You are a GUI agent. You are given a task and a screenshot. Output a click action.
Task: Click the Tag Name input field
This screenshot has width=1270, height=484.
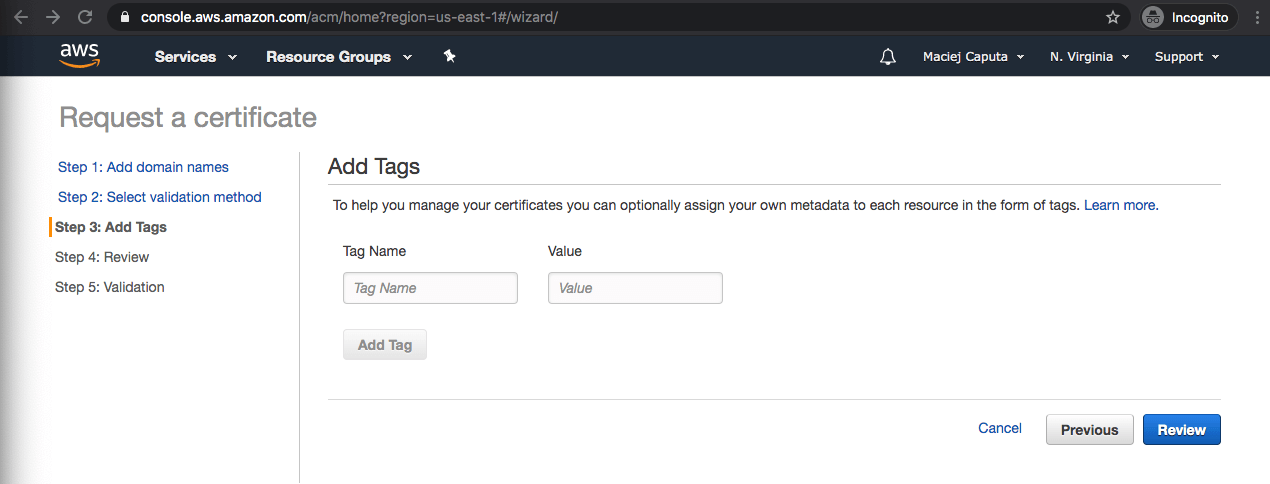430,288
